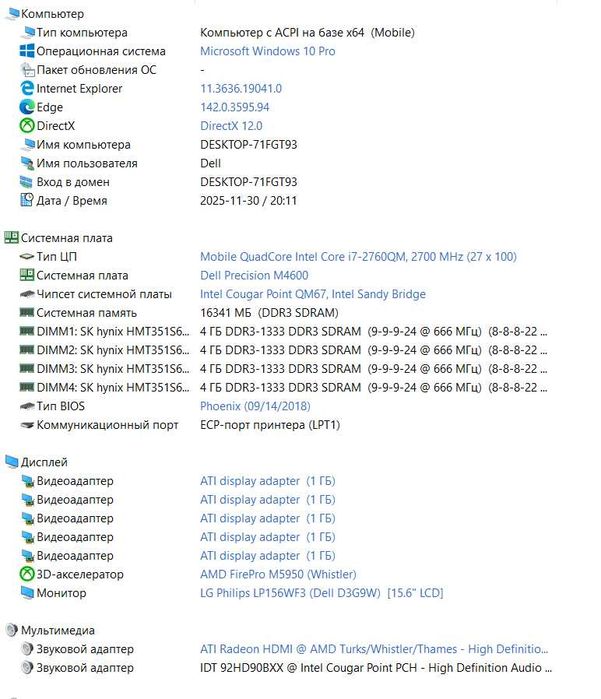This screenshot has height=699, width=601.
Task: Click the Чипсет системной платы icon
Action: [27, 294]
